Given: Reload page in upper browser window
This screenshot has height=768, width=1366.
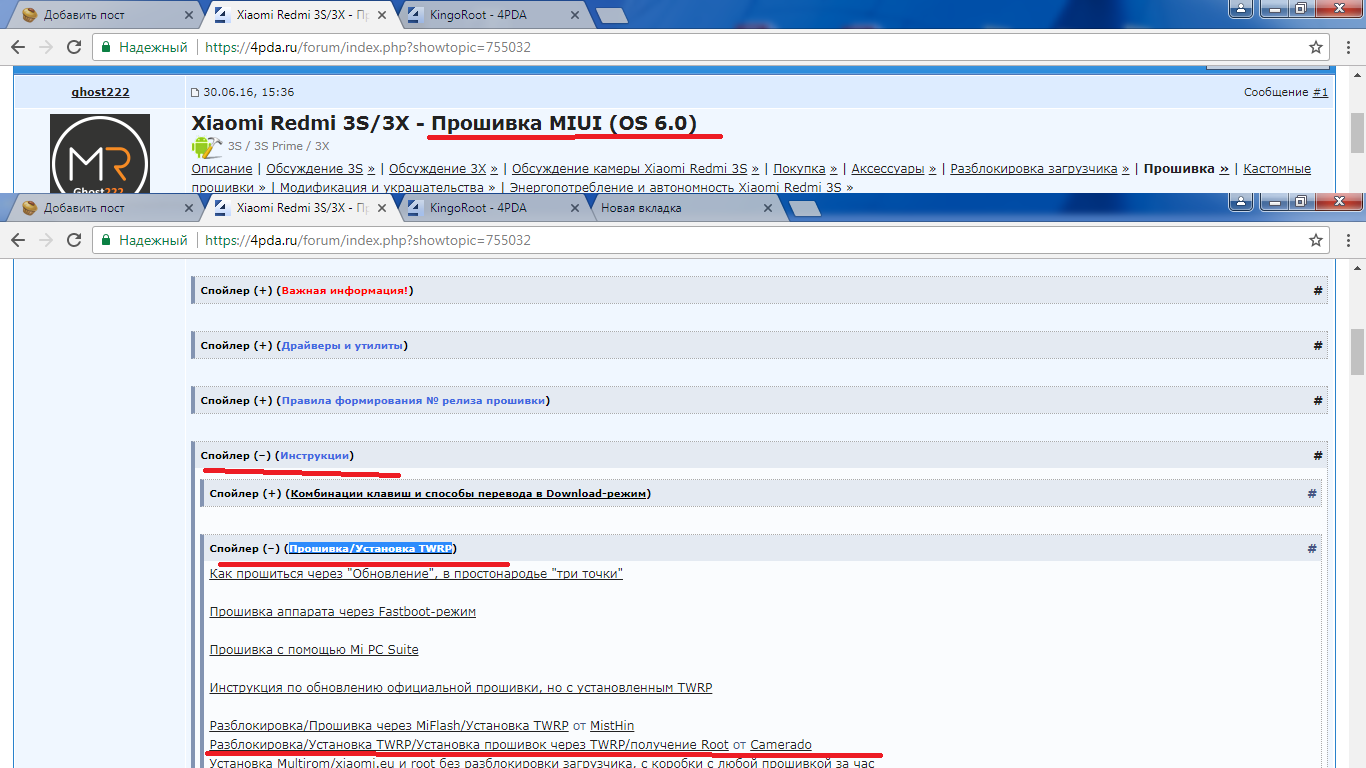Looking at the screenshot, I should tap(74, 47).
